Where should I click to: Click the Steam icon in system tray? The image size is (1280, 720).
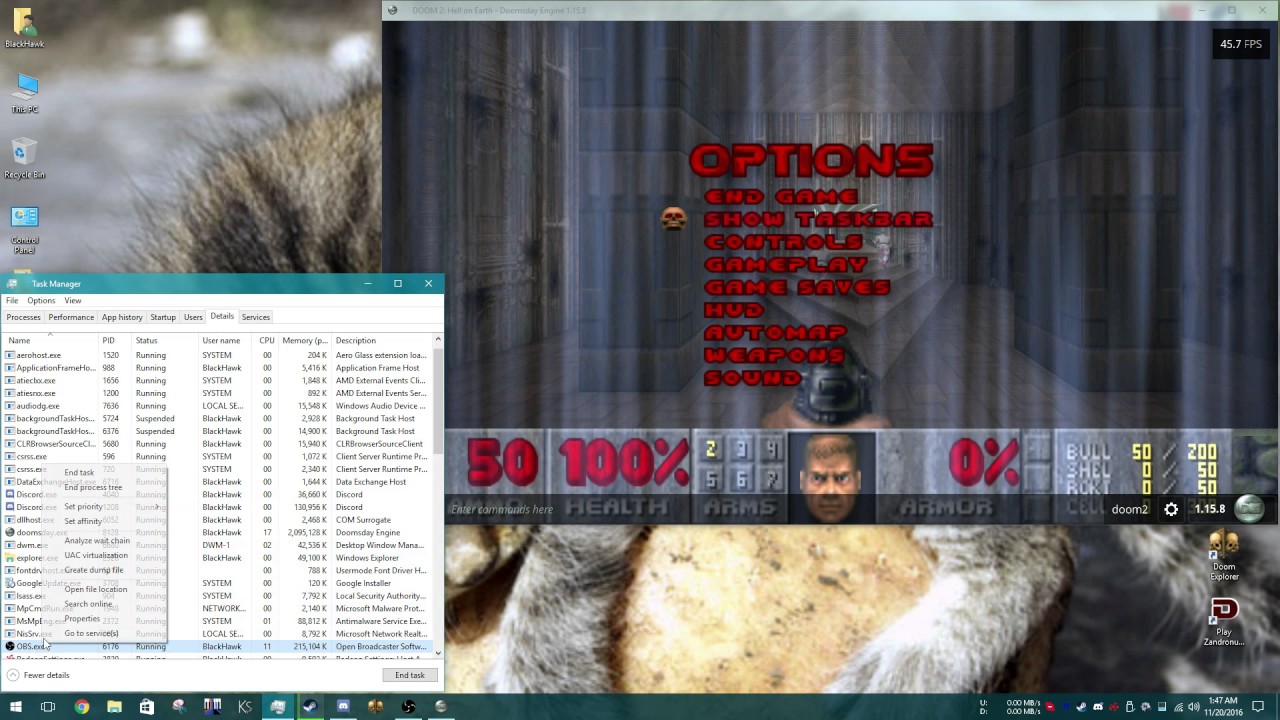pos(1081,707)
